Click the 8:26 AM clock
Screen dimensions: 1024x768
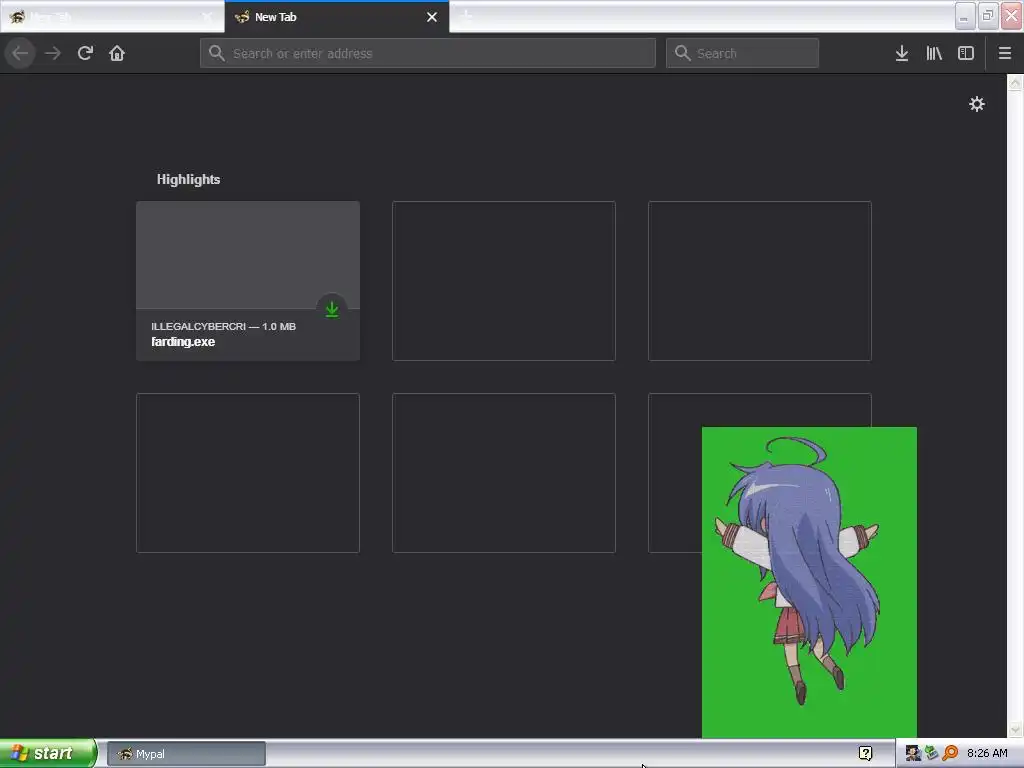coord(987,754)
